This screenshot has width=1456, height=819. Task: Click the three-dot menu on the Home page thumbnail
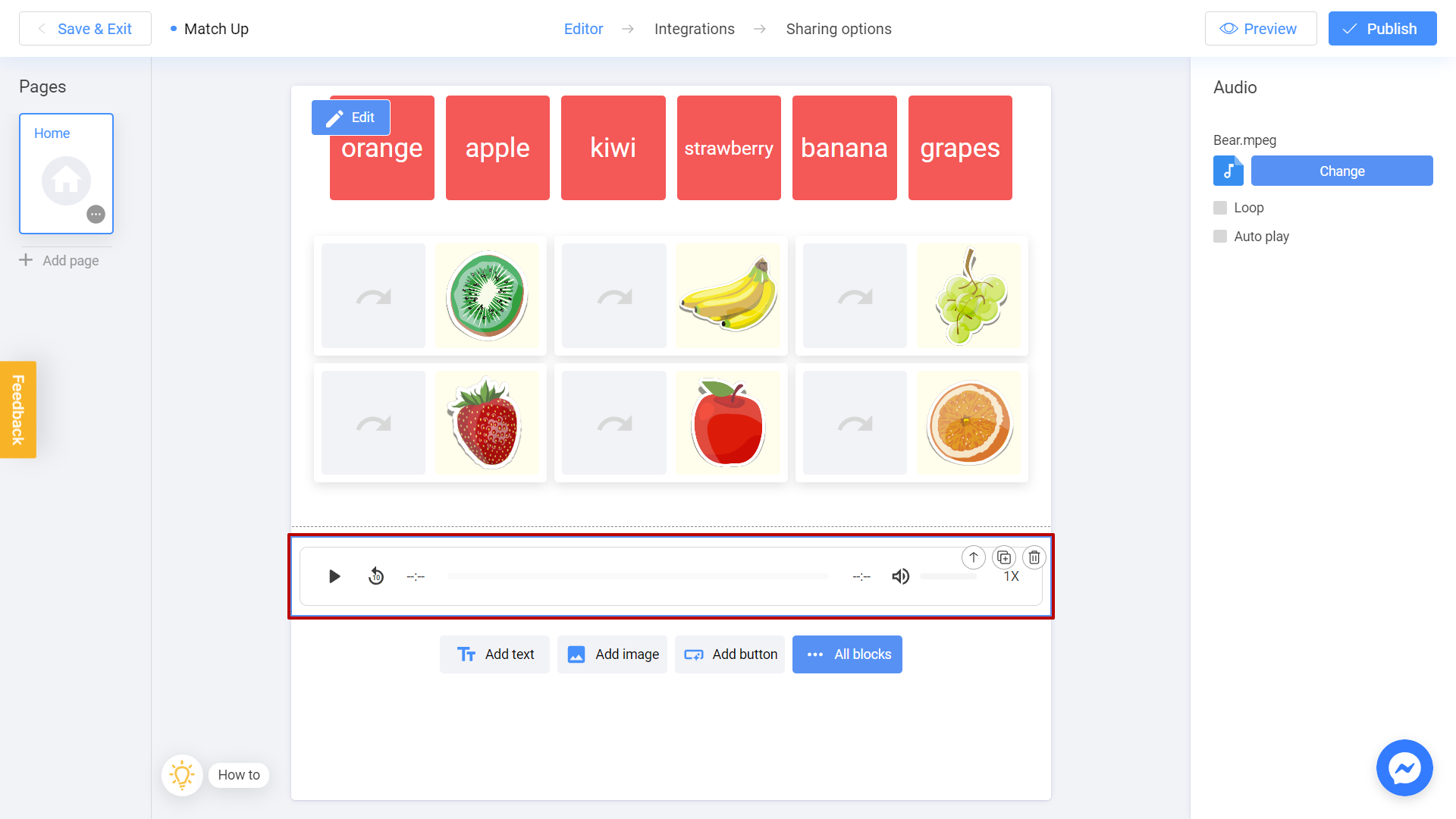(x=97, y=214)
